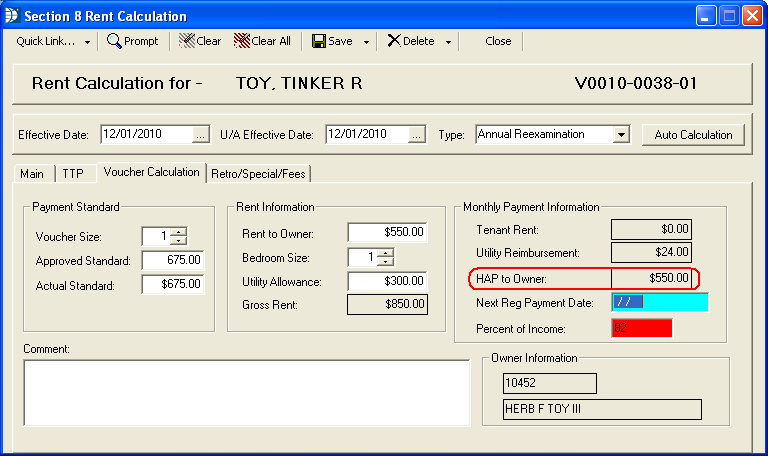
Task: Open the Retro/Special/Fees tab
Action: (x=258, y=174)
